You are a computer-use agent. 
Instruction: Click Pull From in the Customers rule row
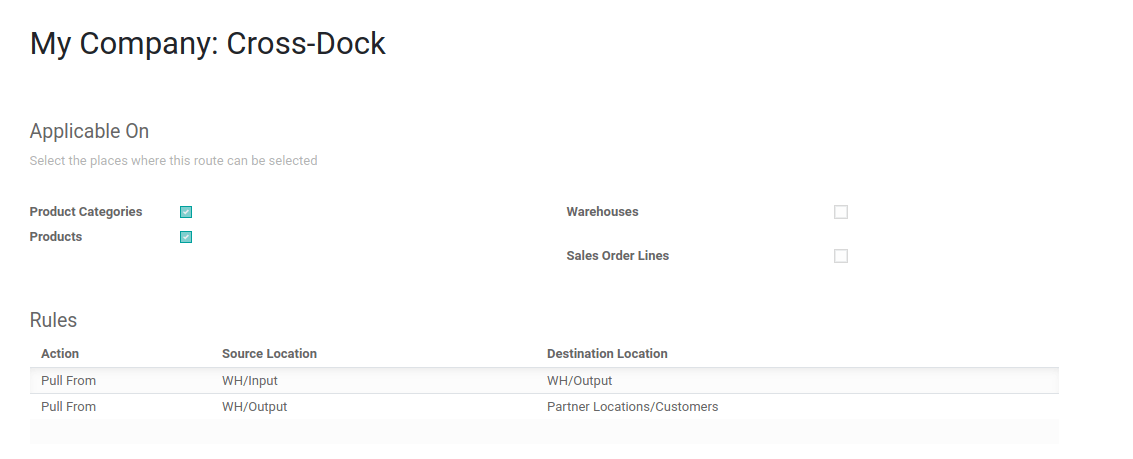point(68,407)
